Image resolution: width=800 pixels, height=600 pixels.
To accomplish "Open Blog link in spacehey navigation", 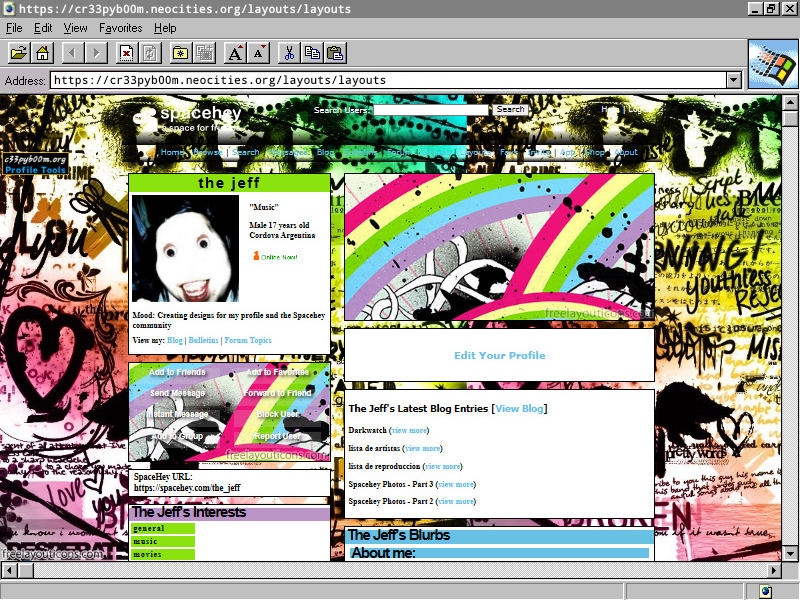I will point(325,152).
